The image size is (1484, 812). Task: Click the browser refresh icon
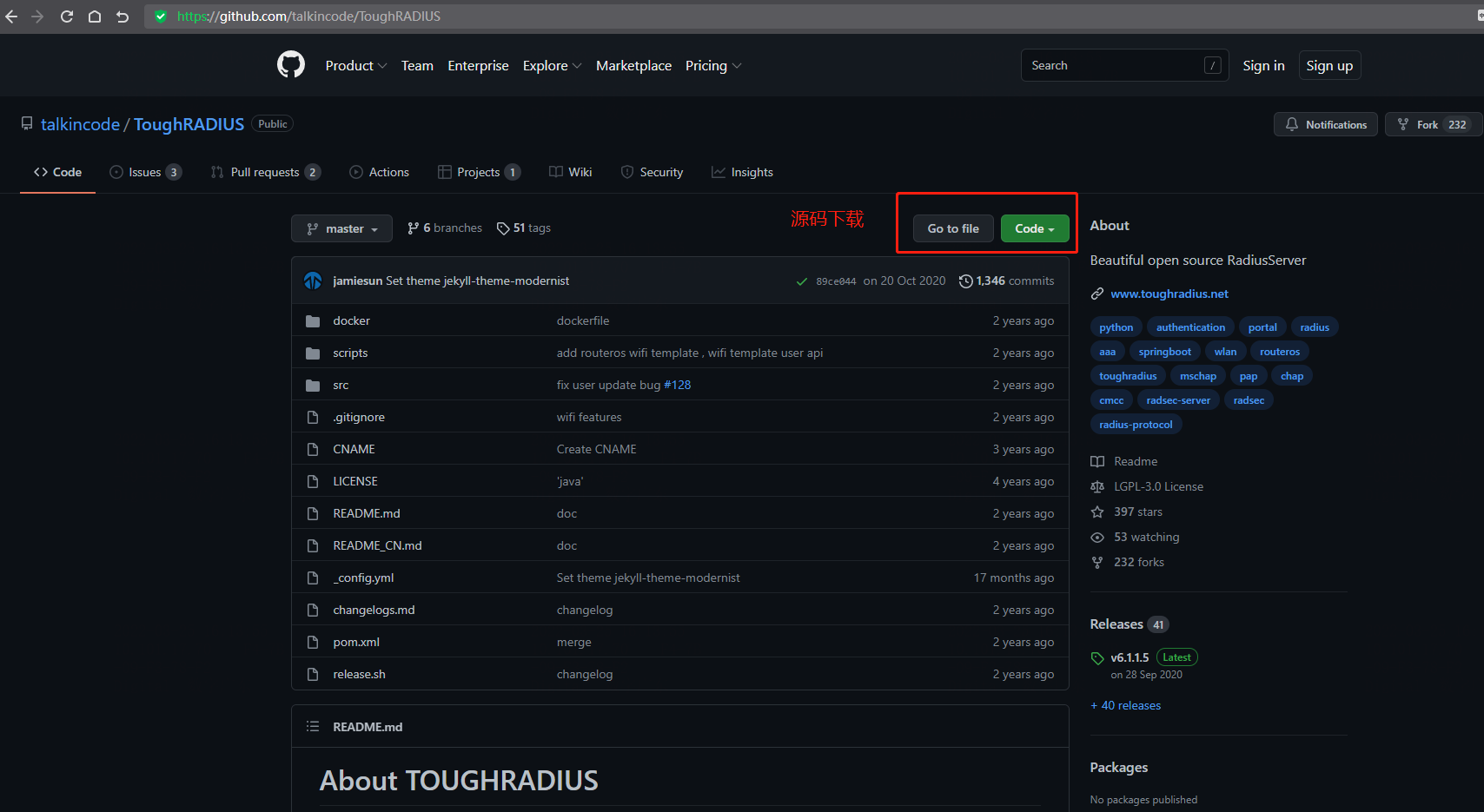(66, 16)
